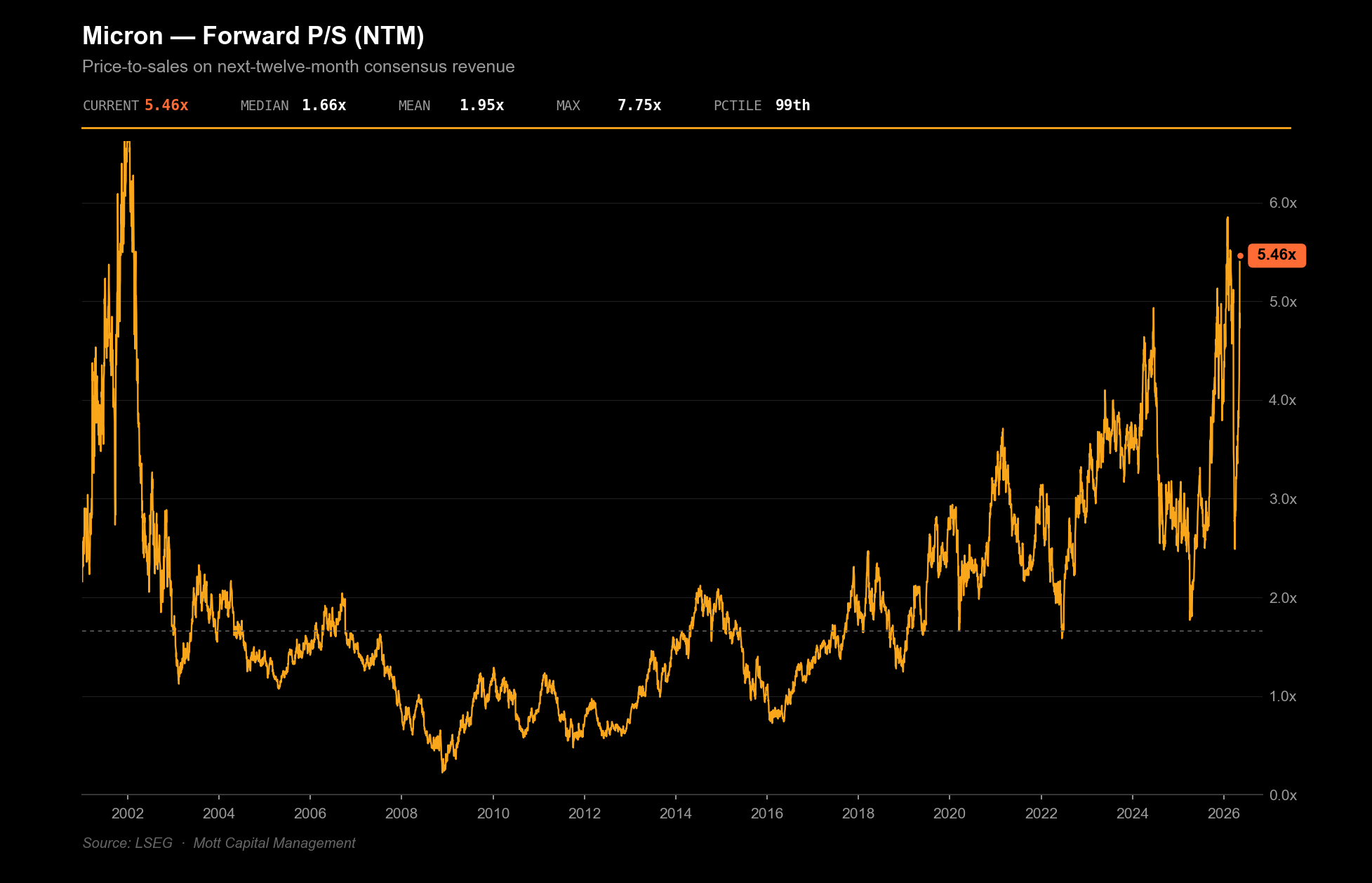Click the 2026 x-axis label
The height and width of the screenshot is (883, 1372).
1224,814
